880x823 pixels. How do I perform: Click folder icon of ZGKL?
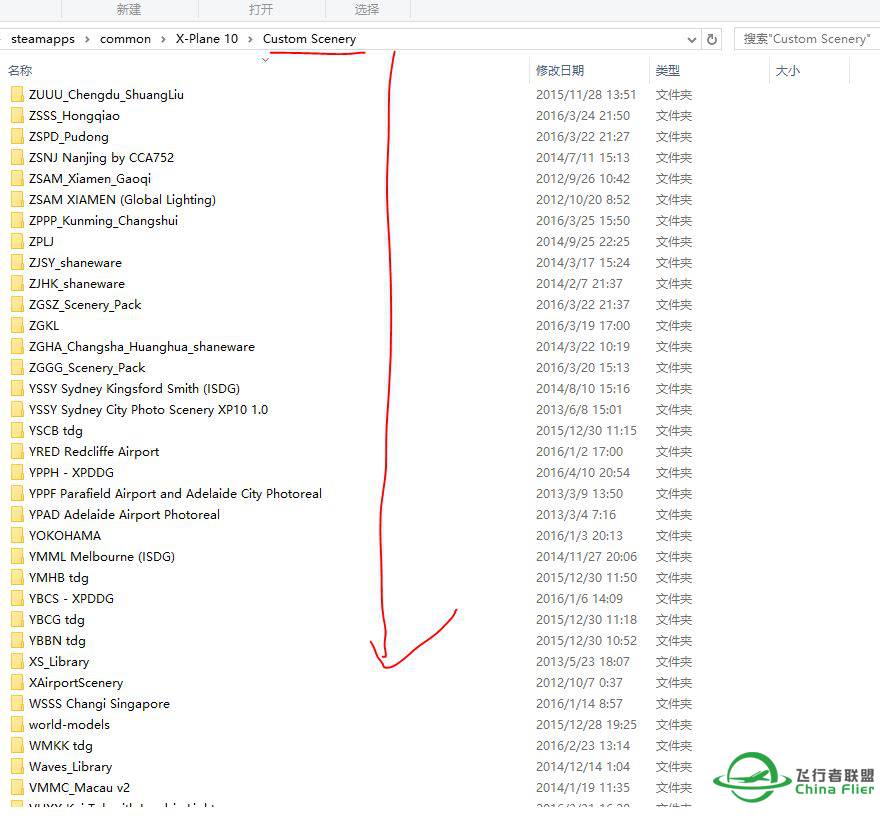(x=17, y=326)
